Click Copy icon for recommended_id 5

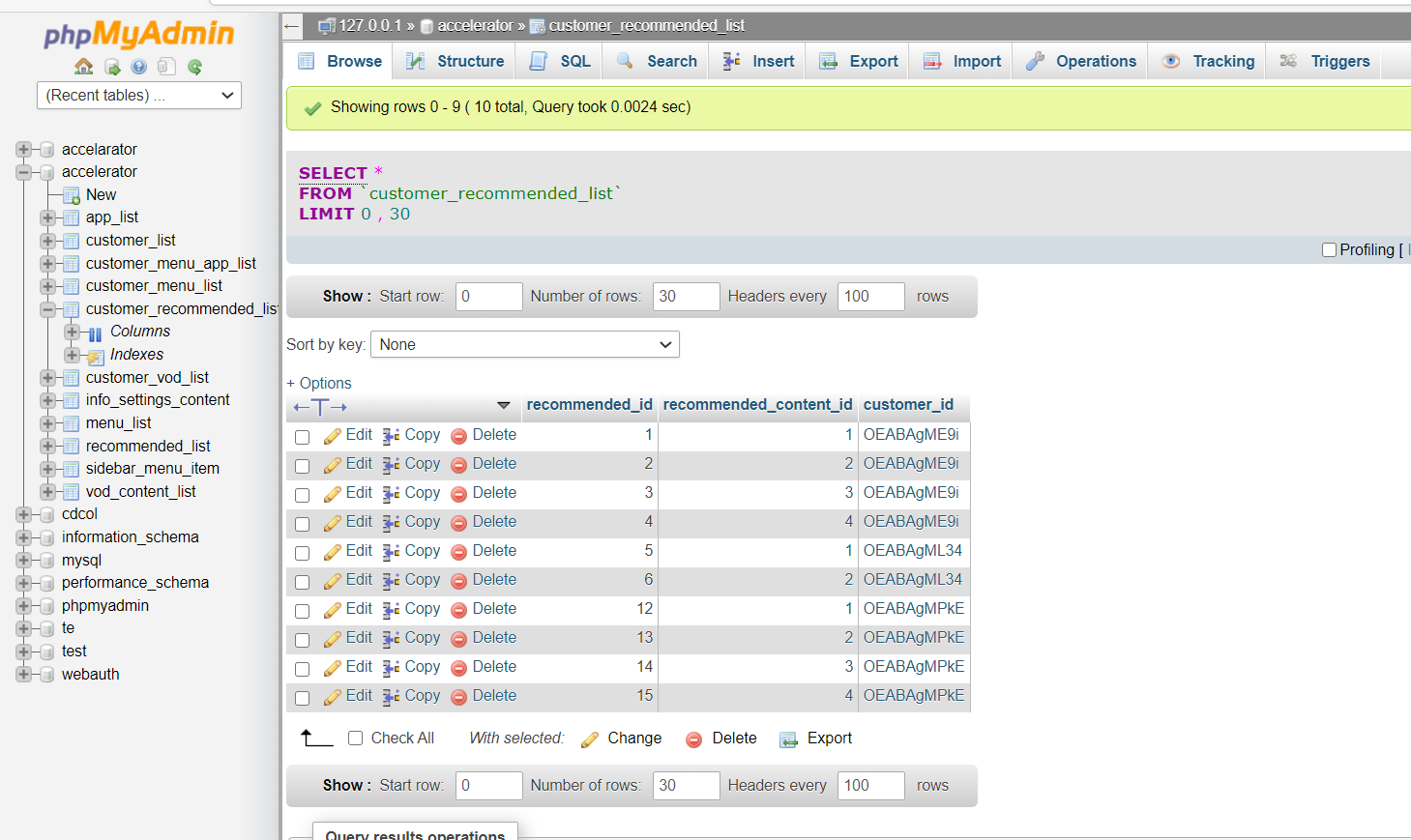391,552
